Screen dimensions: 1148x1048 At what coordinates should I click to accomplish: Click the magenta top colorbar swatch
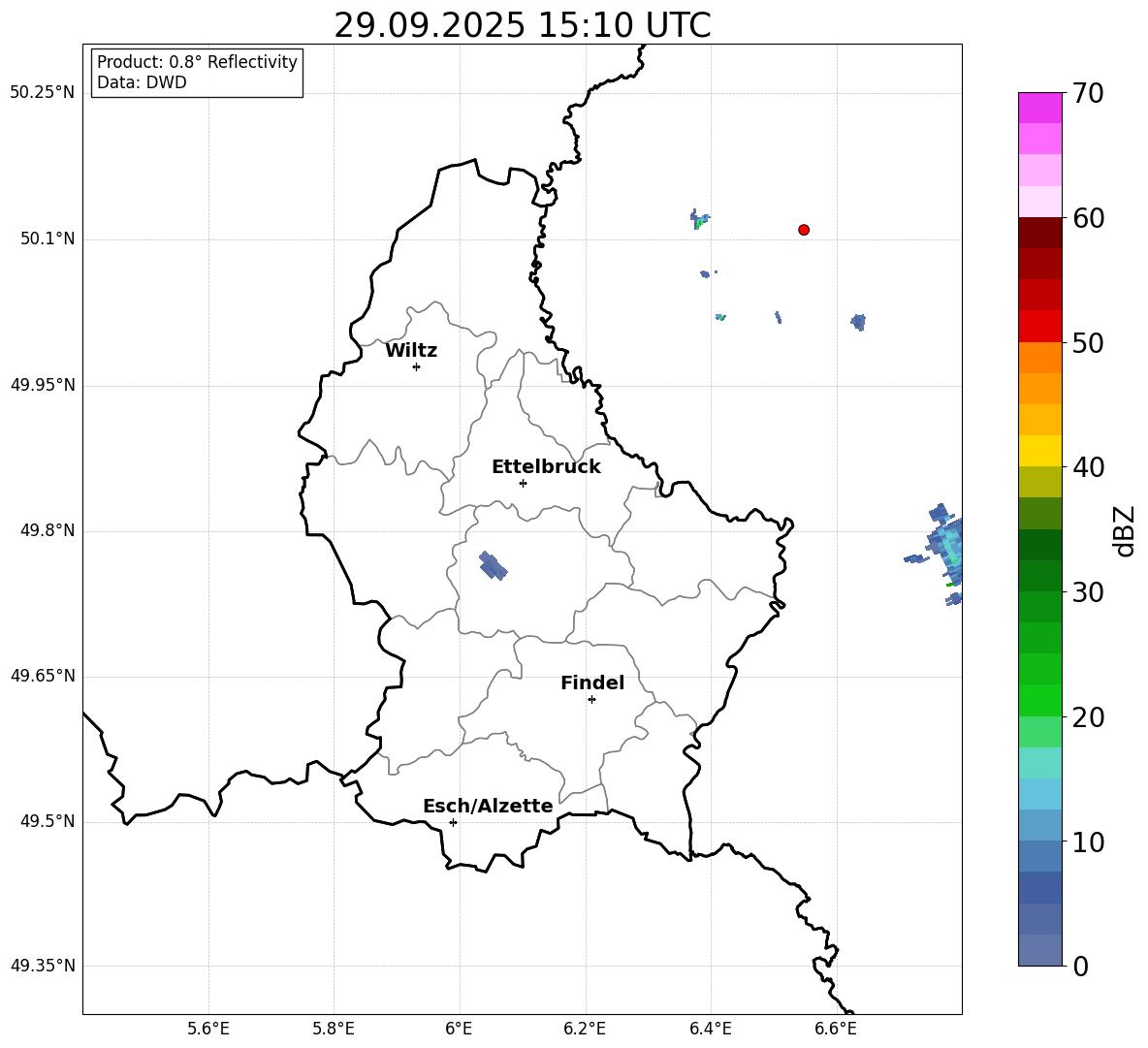[x=1040, y=108]
